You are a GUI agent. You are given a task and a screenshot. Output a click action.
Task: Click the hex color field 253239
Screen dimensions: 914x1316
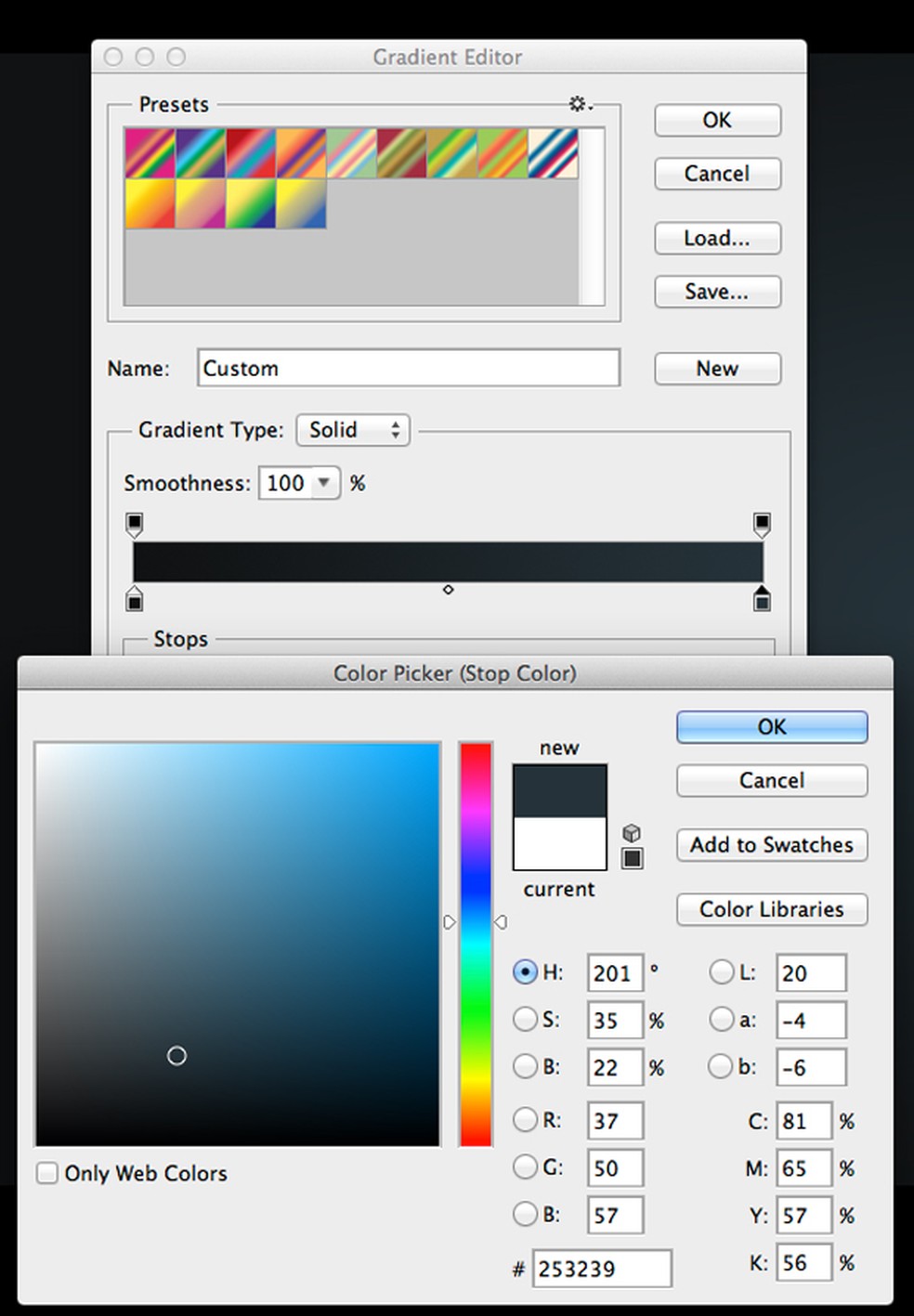(x=602, y=1269)
